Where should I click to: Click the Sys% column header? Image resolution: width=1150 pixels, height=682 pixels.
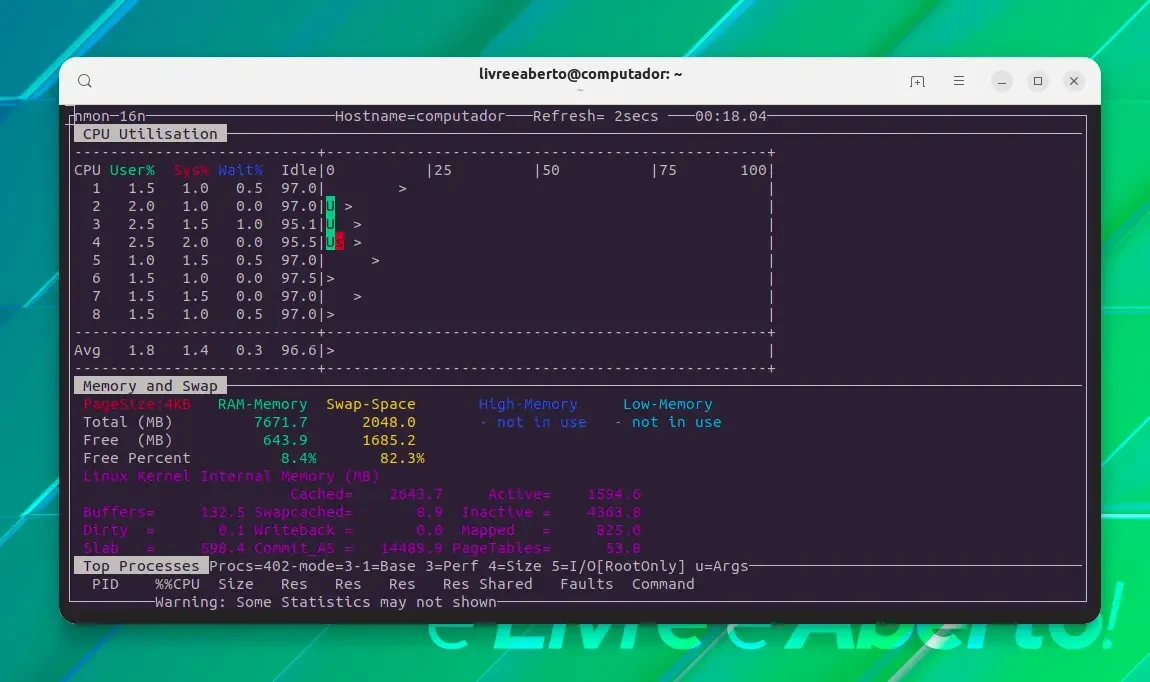pos(191,170)
